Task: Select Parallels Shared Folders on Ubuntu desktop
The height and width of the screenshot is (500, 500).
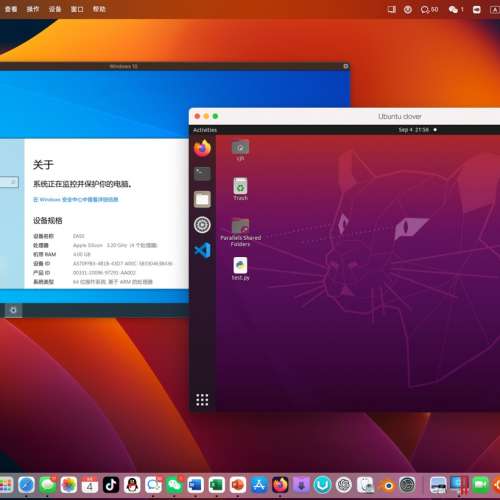Action: 240,232
